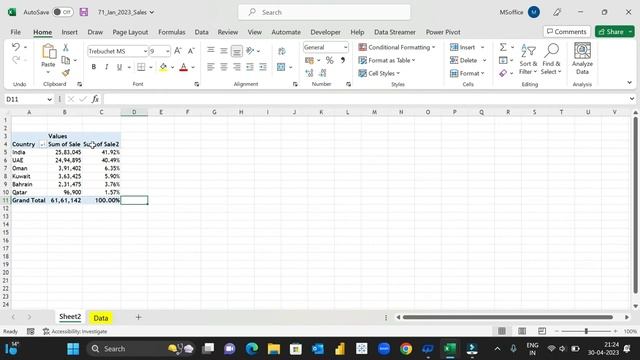Open Find & Select menu
640x360 pixels.
[x=551, y=60]
